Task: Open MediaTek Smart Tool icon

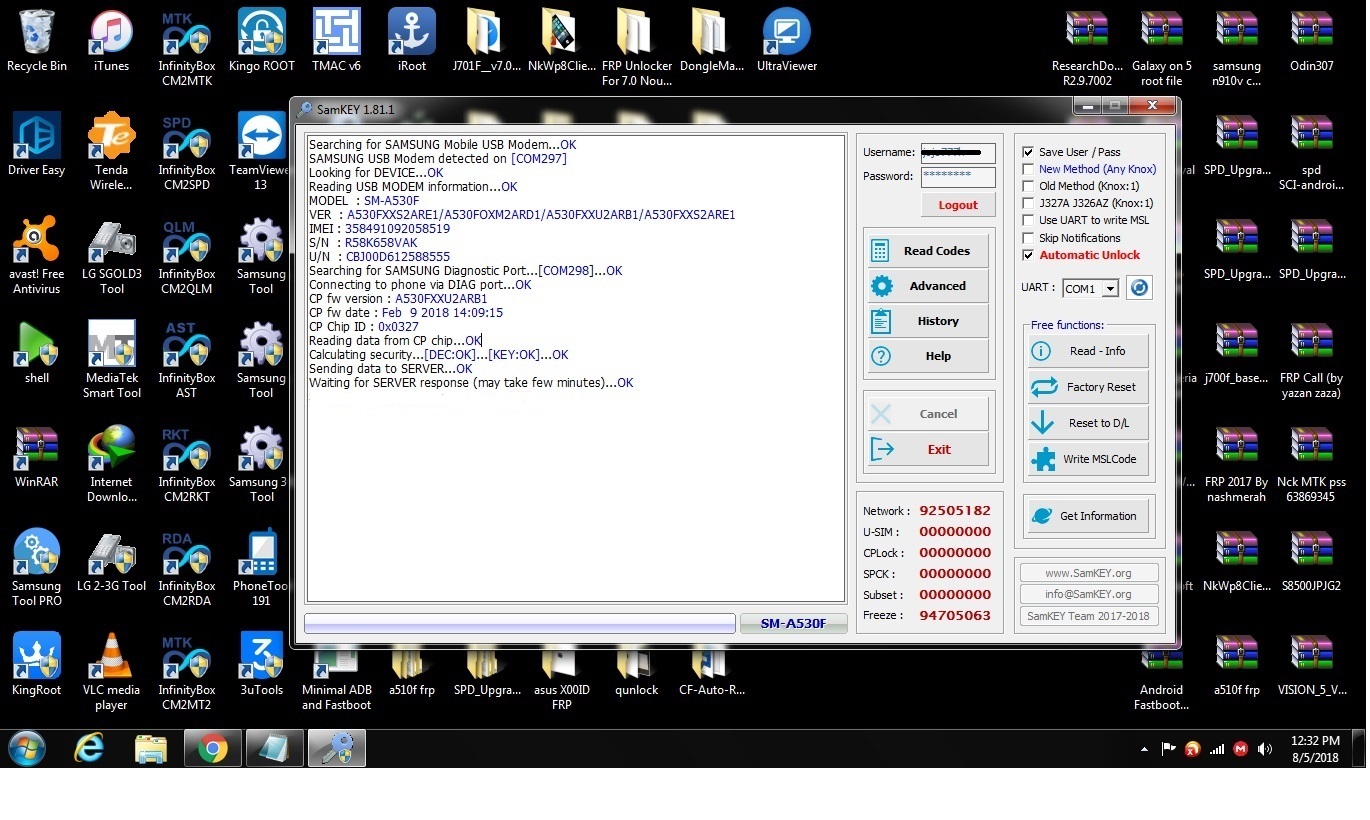Action: [111, 361]
